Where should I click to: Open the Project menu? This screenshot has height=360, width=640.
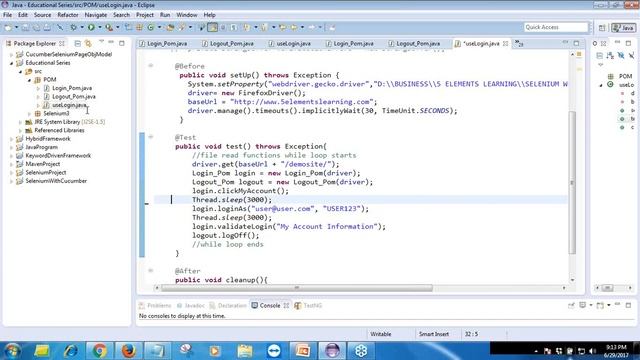tap(145, 15)
